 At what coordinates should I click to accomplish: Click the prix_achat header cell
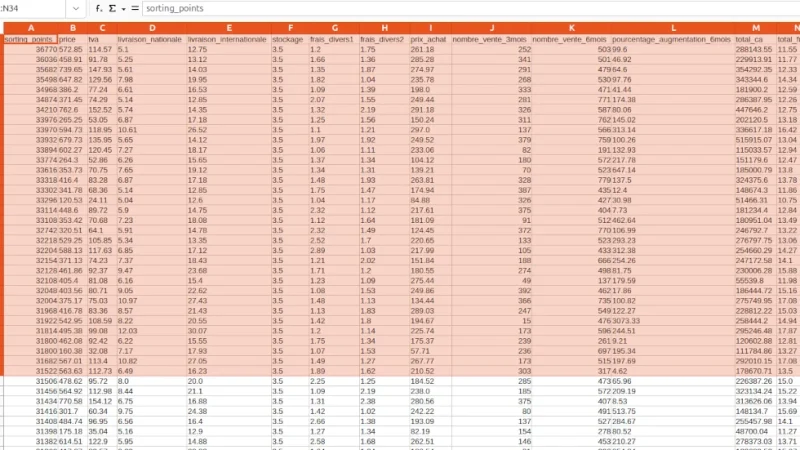point(430,39)
